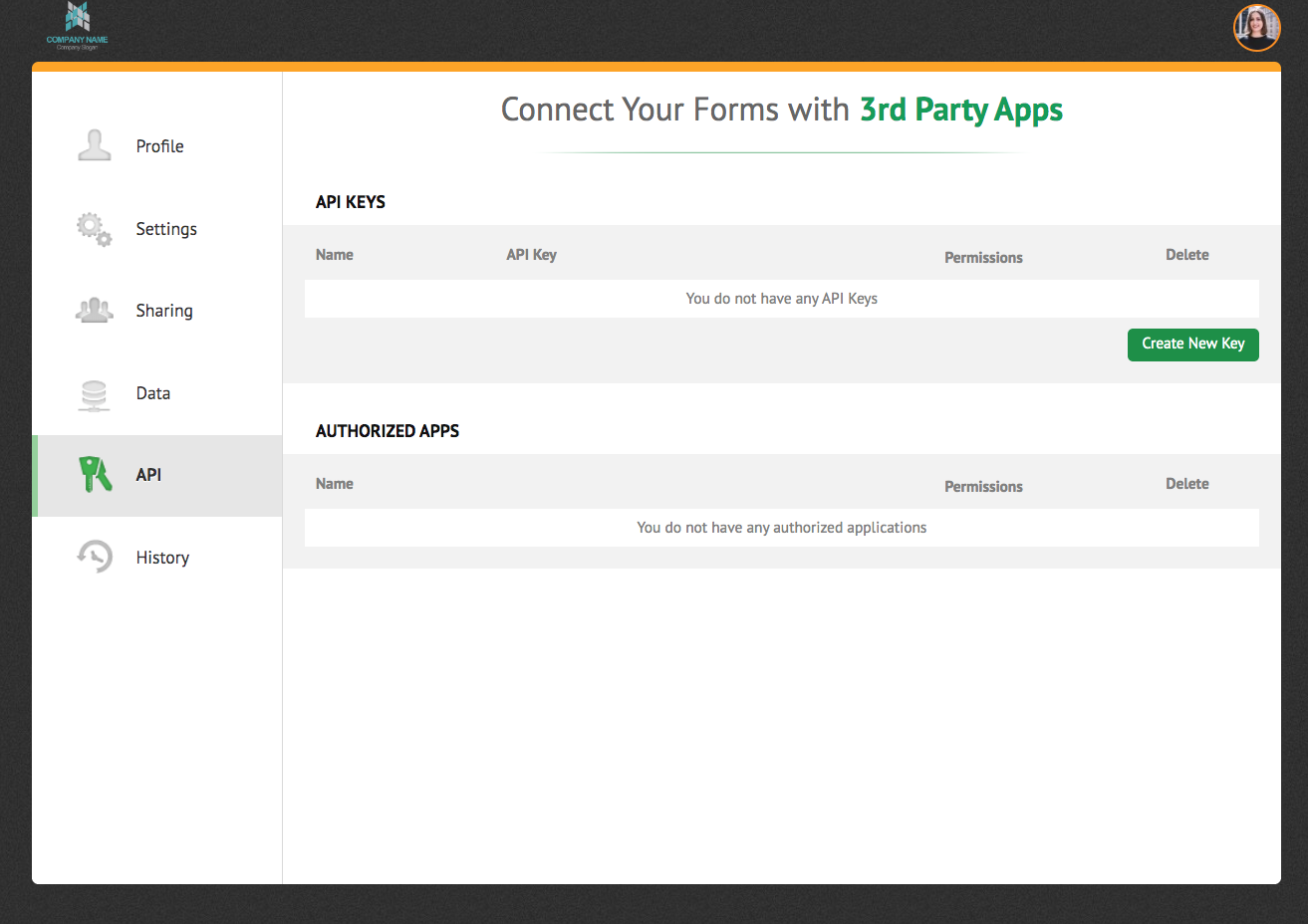Click the Delete header in Authorized Apps table
This screenshot has width=1308, height=924.
[x=1187, y=484]
